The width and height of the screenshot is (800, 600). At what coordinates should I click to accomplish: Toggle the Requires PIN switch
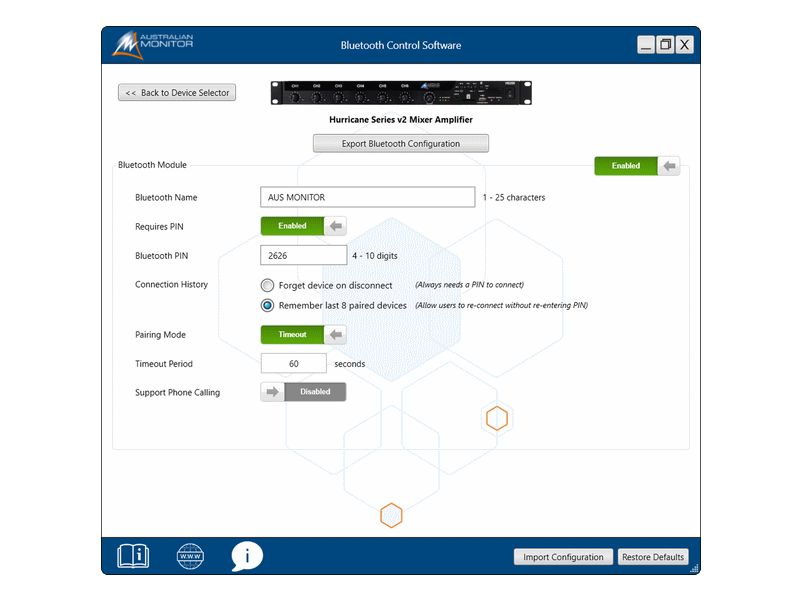coord(304,226)
